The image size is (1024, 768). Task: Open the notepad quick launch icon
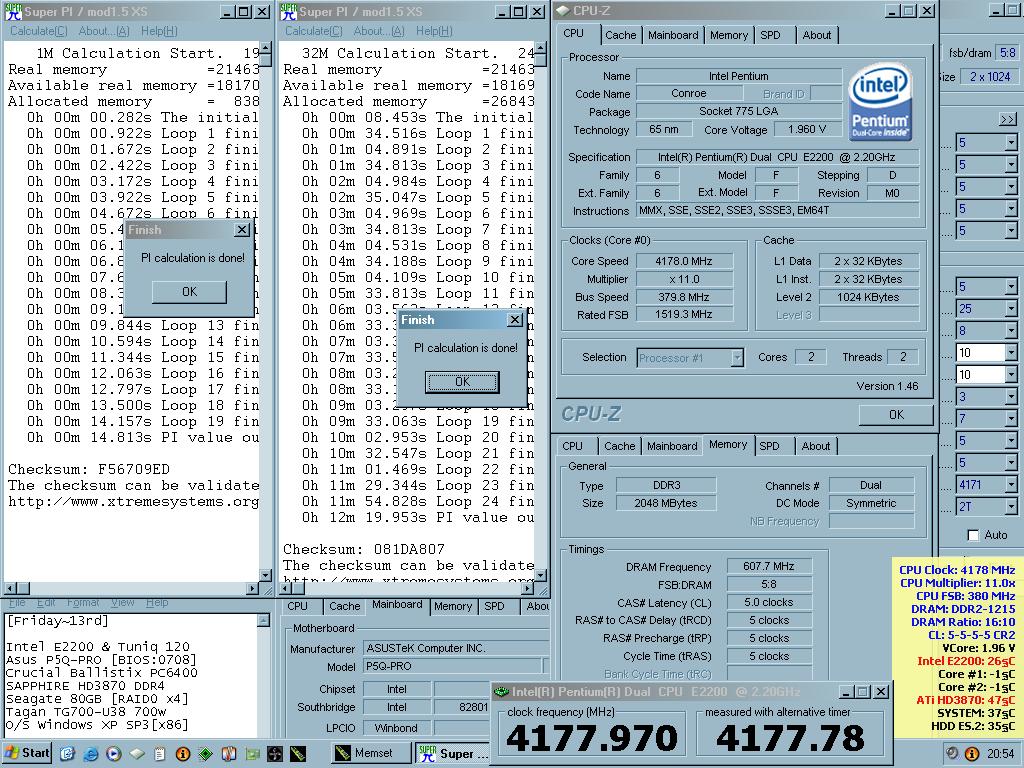[159, 754]
